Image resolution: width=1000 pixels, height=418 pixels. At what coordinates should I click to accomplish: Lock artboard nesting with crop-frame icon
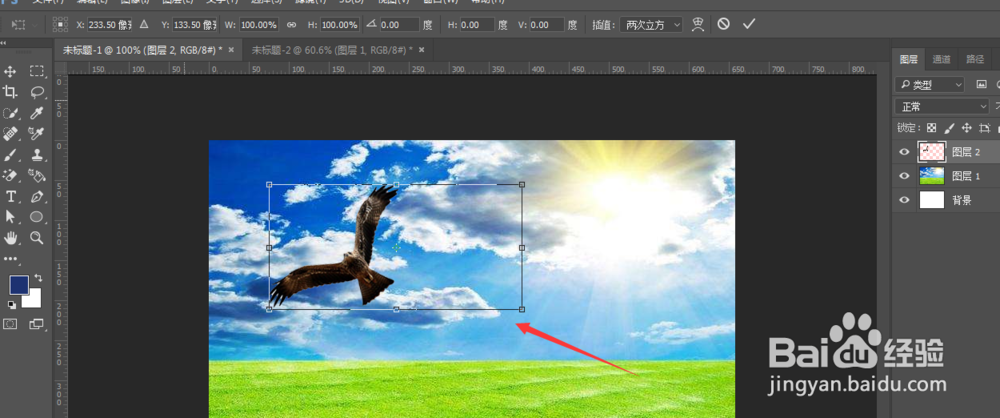pyautogui.click(x=985, y=128)
